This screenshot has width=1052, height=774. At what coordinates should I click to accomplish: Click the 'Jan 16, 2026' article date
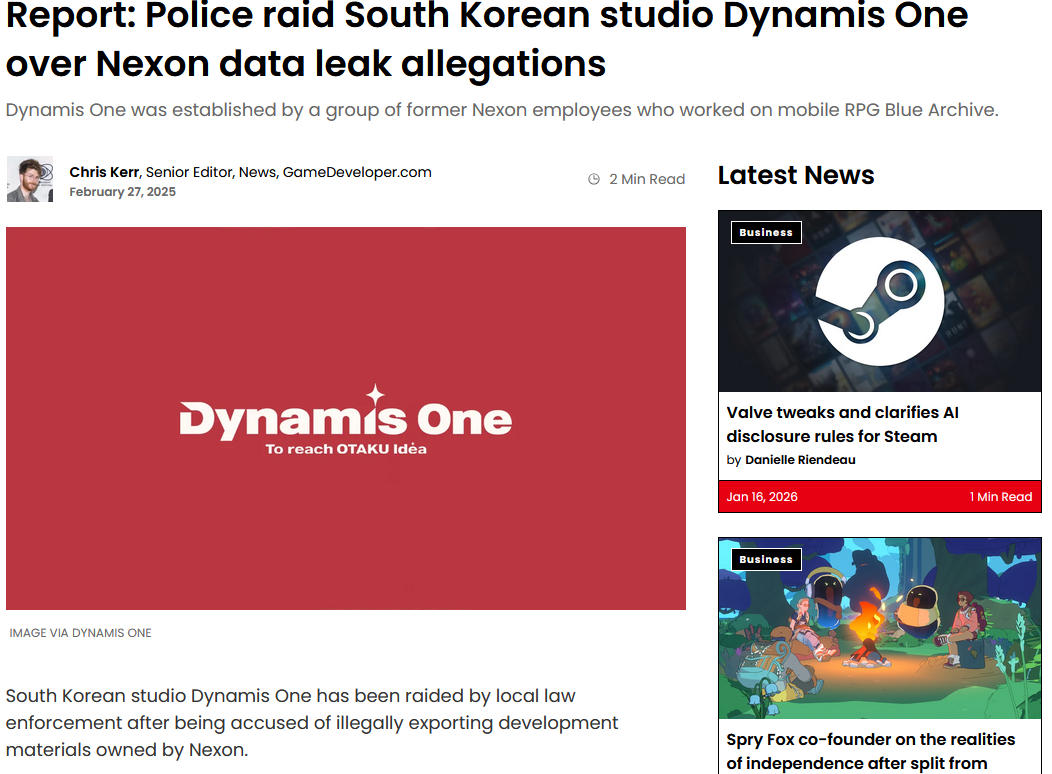click(761, 497)
